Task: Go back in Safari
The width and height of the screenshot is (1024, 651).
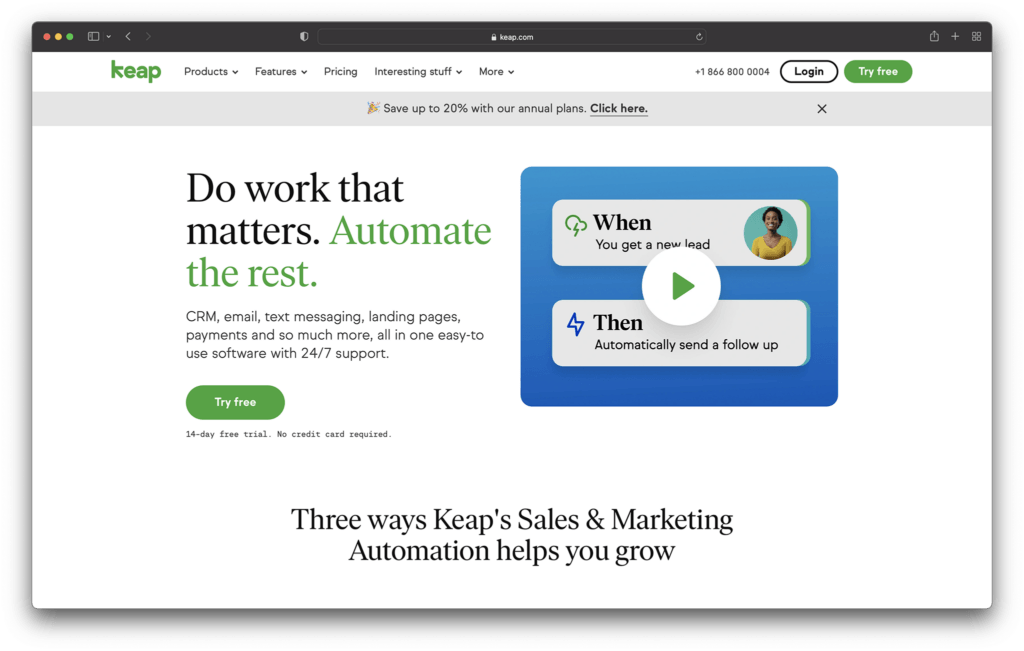Action: point(128,37)
